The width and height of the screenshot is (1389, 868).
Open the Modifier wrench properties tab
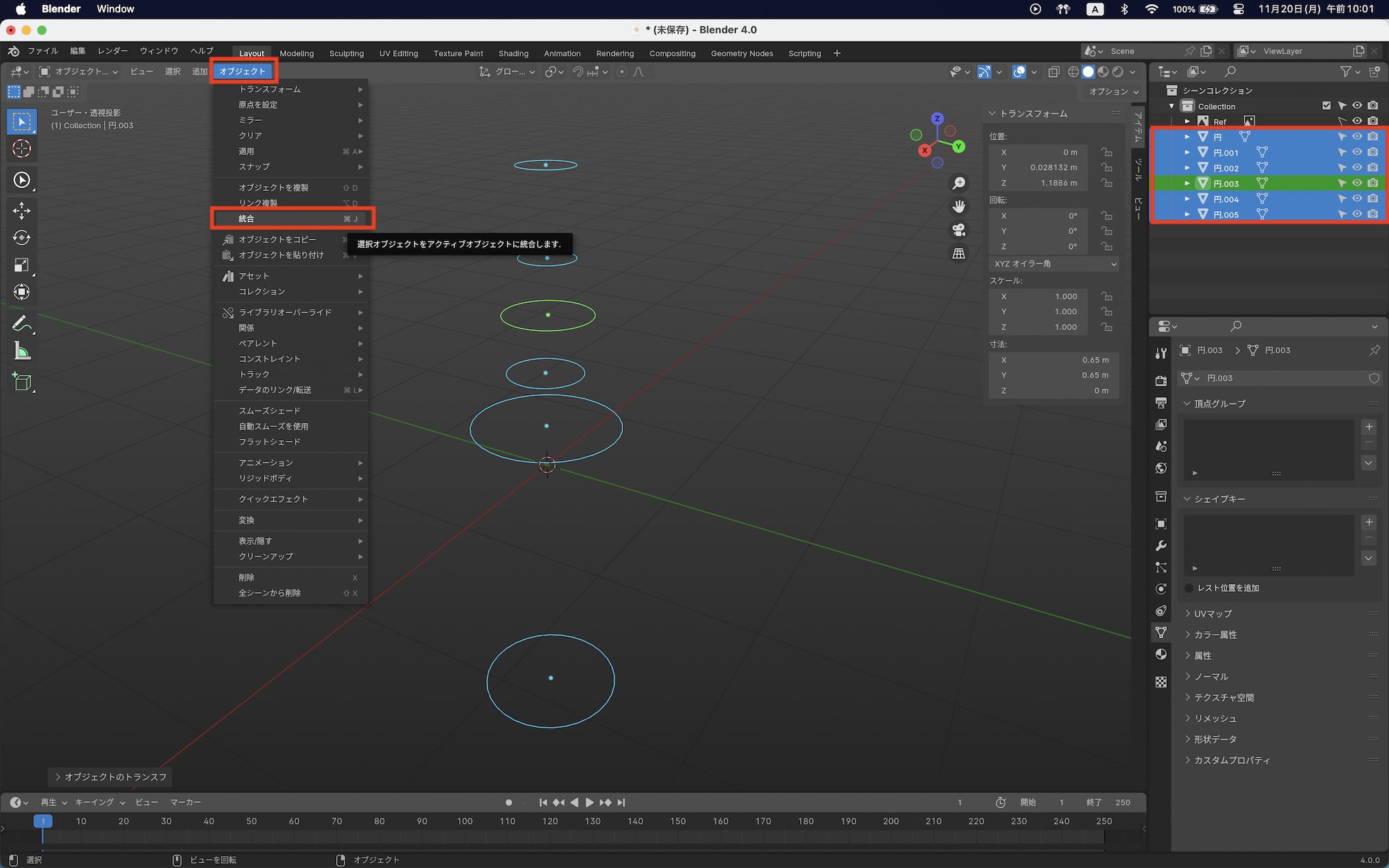pos(1161,546)
